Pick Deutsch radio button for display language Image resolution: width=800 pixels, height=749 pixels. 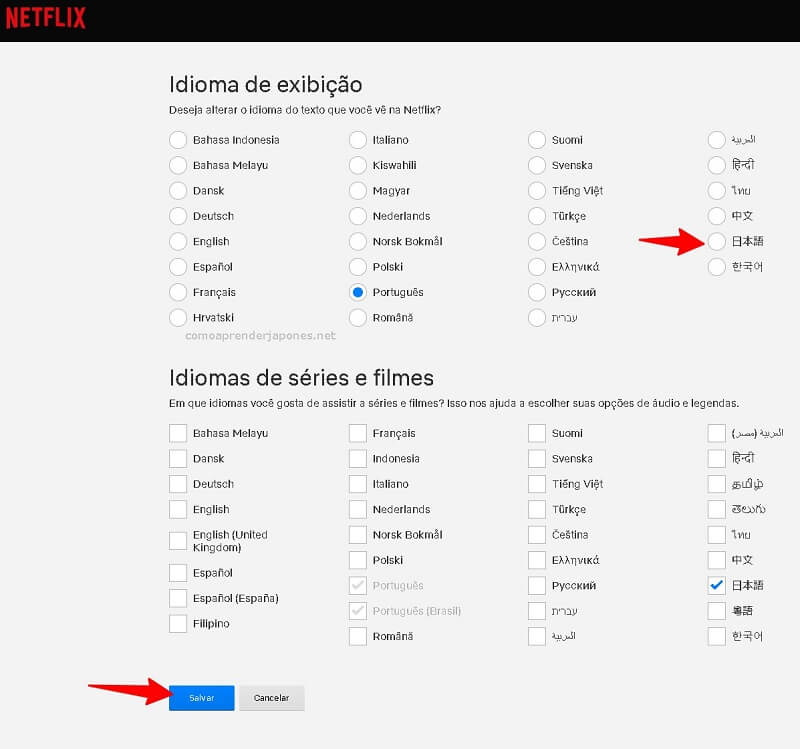178,216
